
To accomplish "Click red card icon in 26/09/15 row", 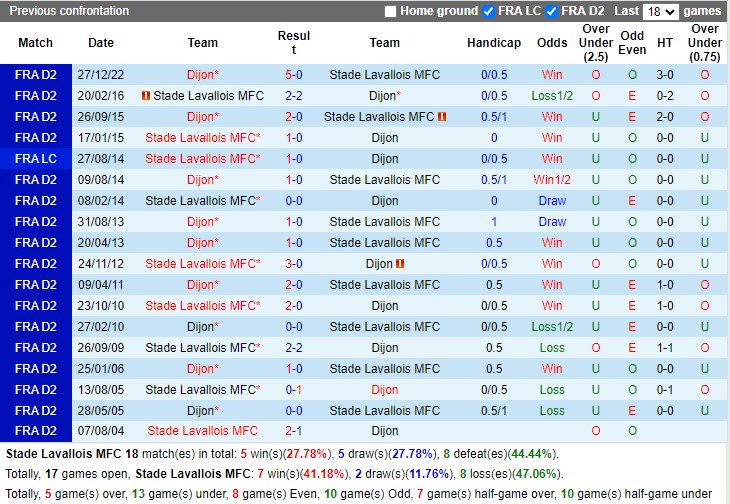I will coord(442,117).
